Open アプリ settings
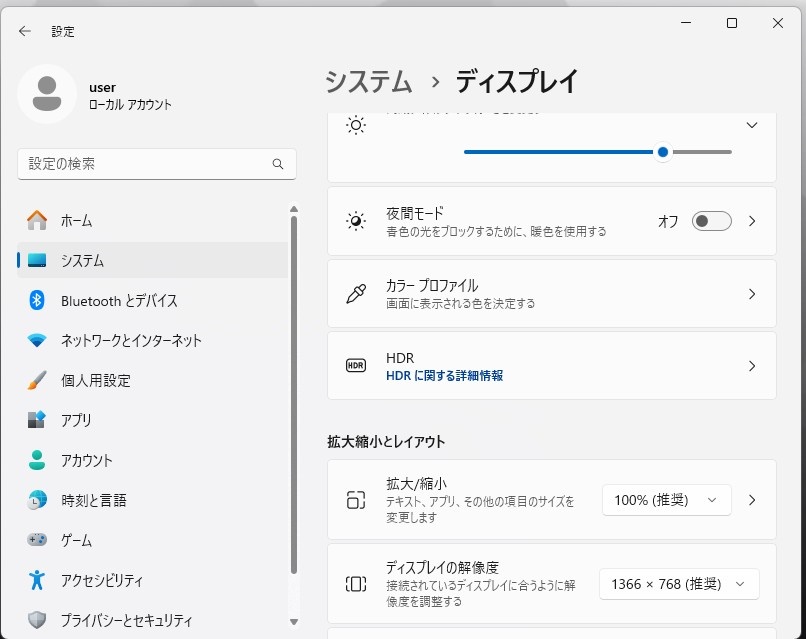This screenshot has width=806, height=639. [153, 420]
